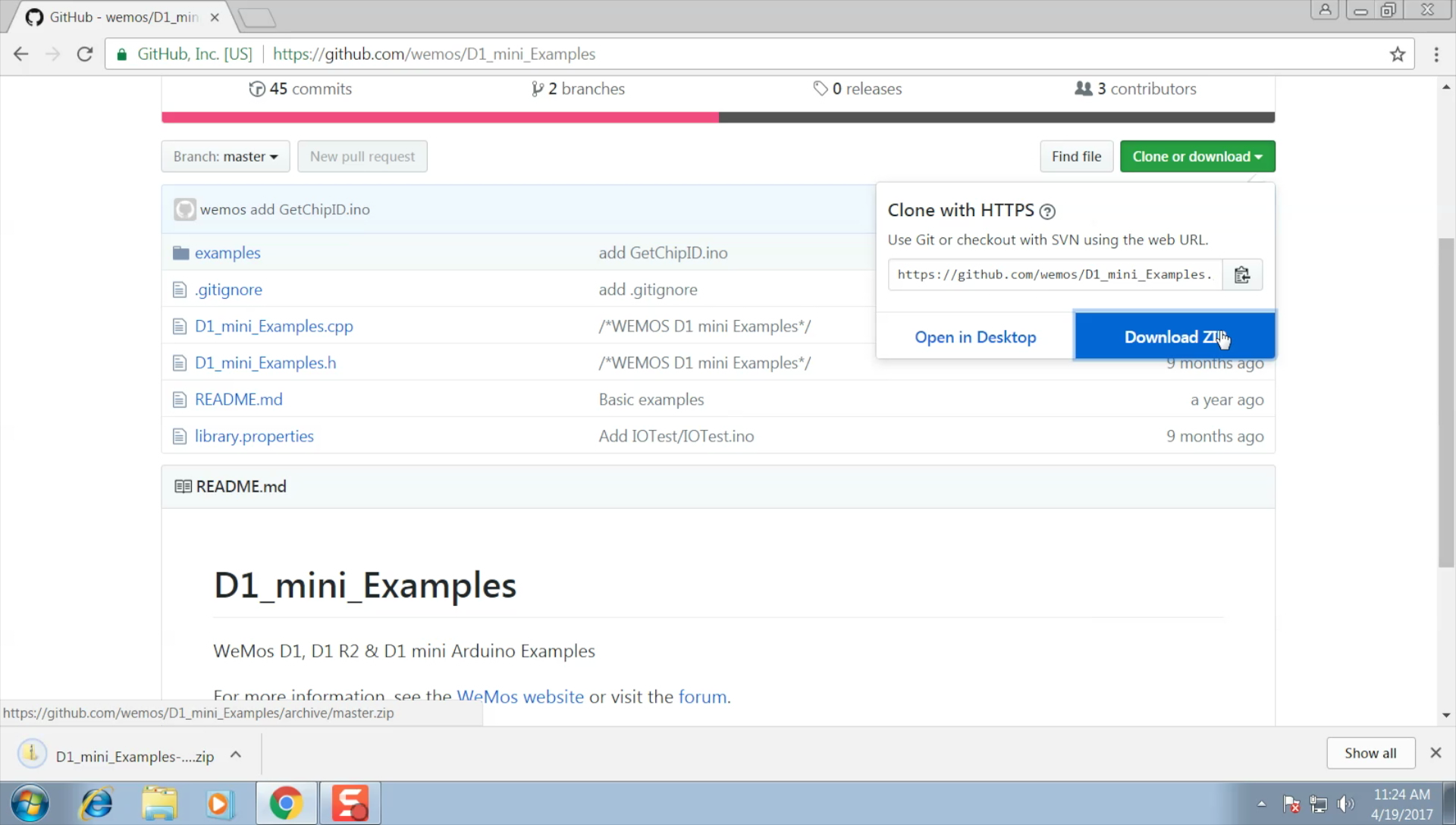
Task: Open Chrome's three-dot menu
Action: click(1436, 55)
